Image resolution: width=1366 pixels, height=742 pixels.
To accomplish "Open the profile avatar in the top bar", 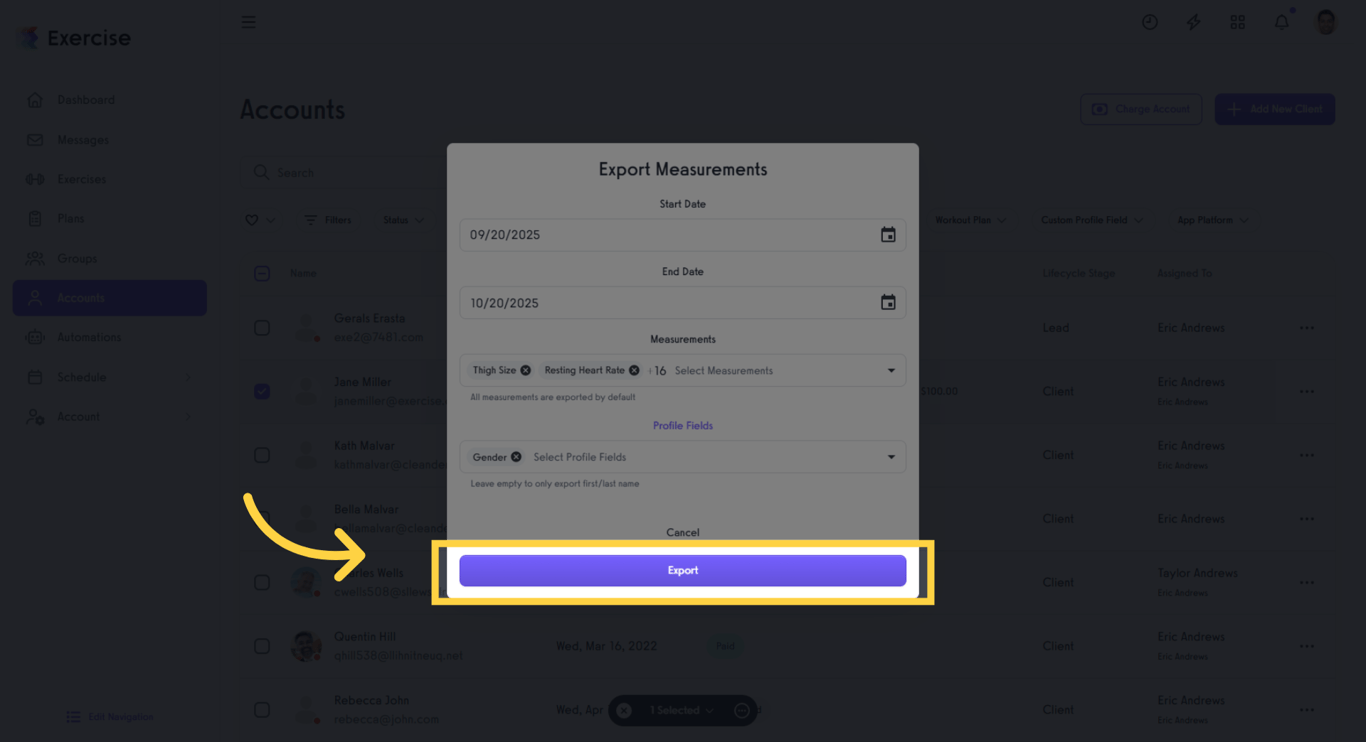I will tap(1325, 21).
